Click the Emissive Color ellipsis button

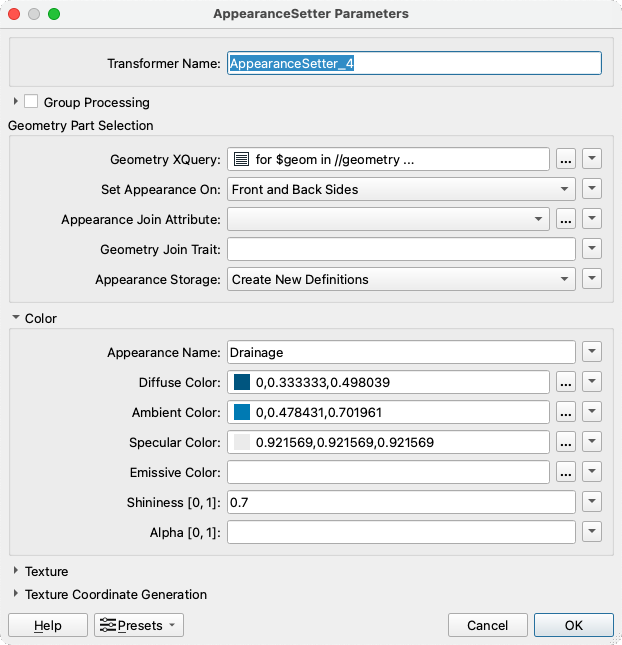pos(566,472)
